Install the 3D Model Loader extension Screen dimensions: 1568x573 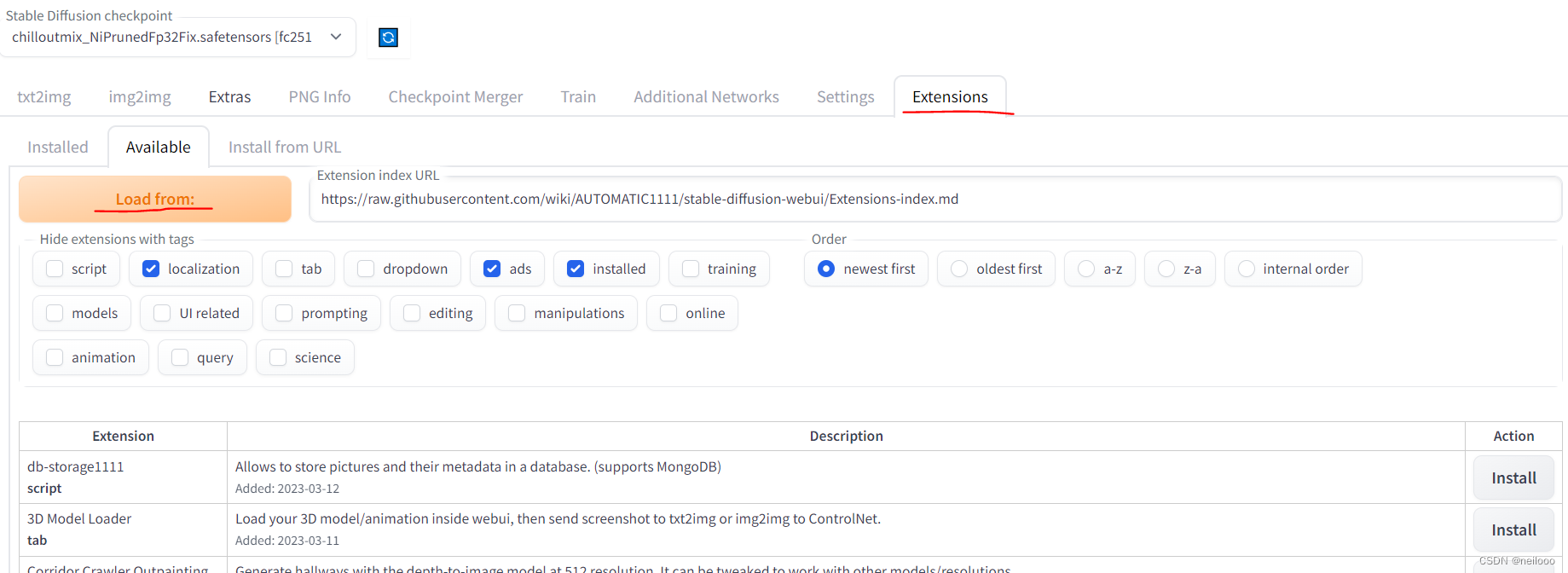pos(1513,530)
